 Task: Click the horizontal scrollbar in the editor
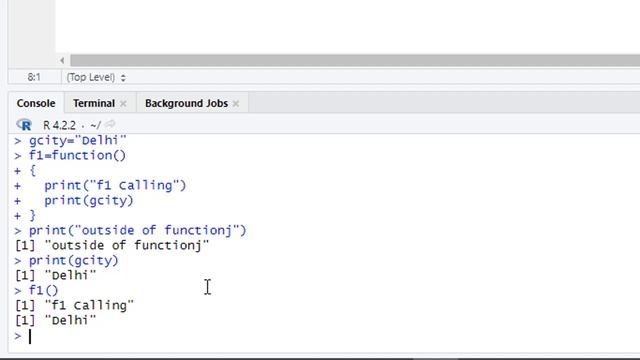355,60
